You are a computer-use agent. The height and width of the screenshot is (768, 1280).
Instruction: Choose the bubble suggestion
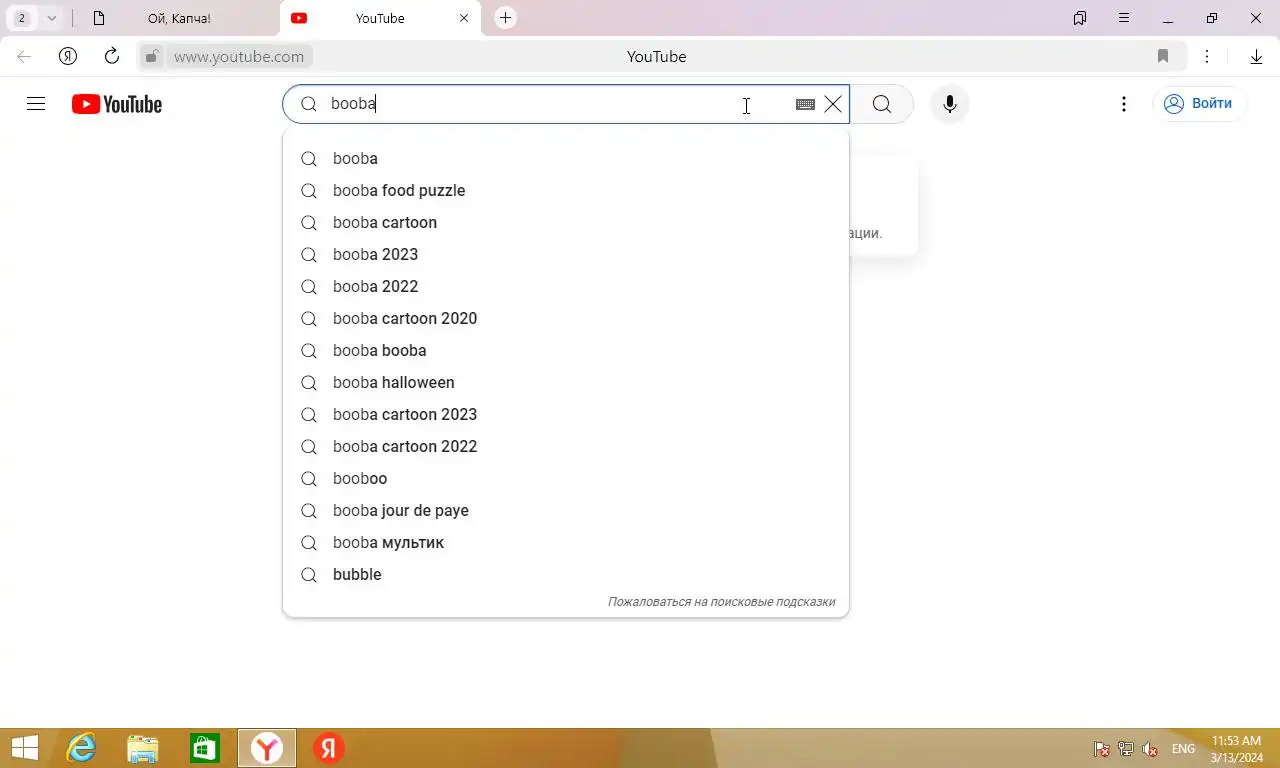(566, 574)
